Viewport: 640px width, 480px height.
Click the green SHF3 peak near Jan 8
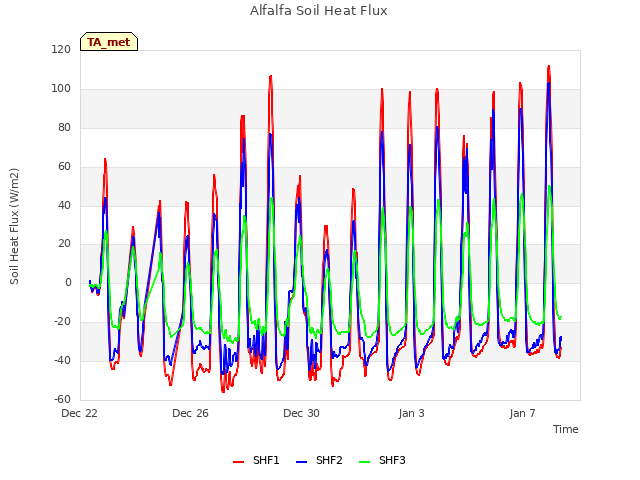point(549,186)
